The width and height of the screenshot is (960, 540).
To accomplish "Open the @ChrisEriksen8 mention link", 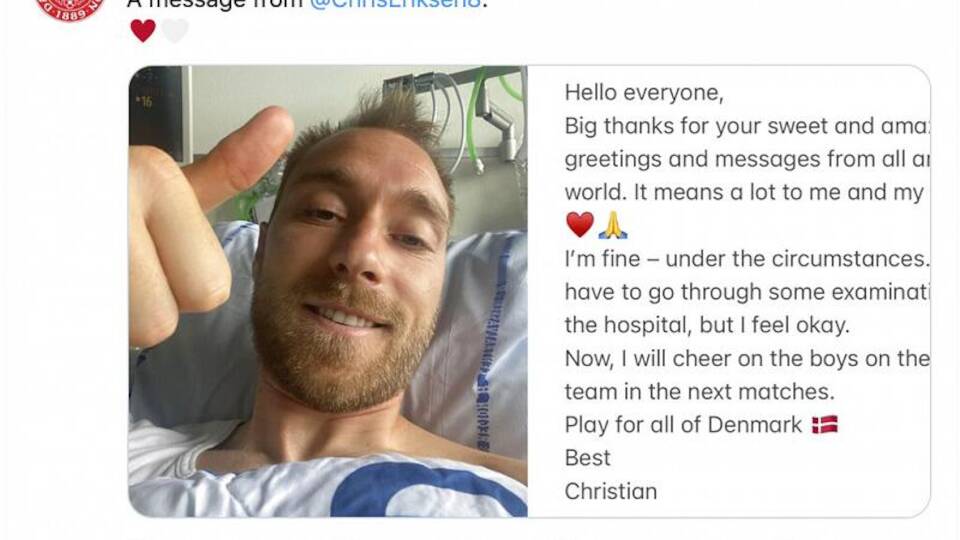I will click(396, 4).
